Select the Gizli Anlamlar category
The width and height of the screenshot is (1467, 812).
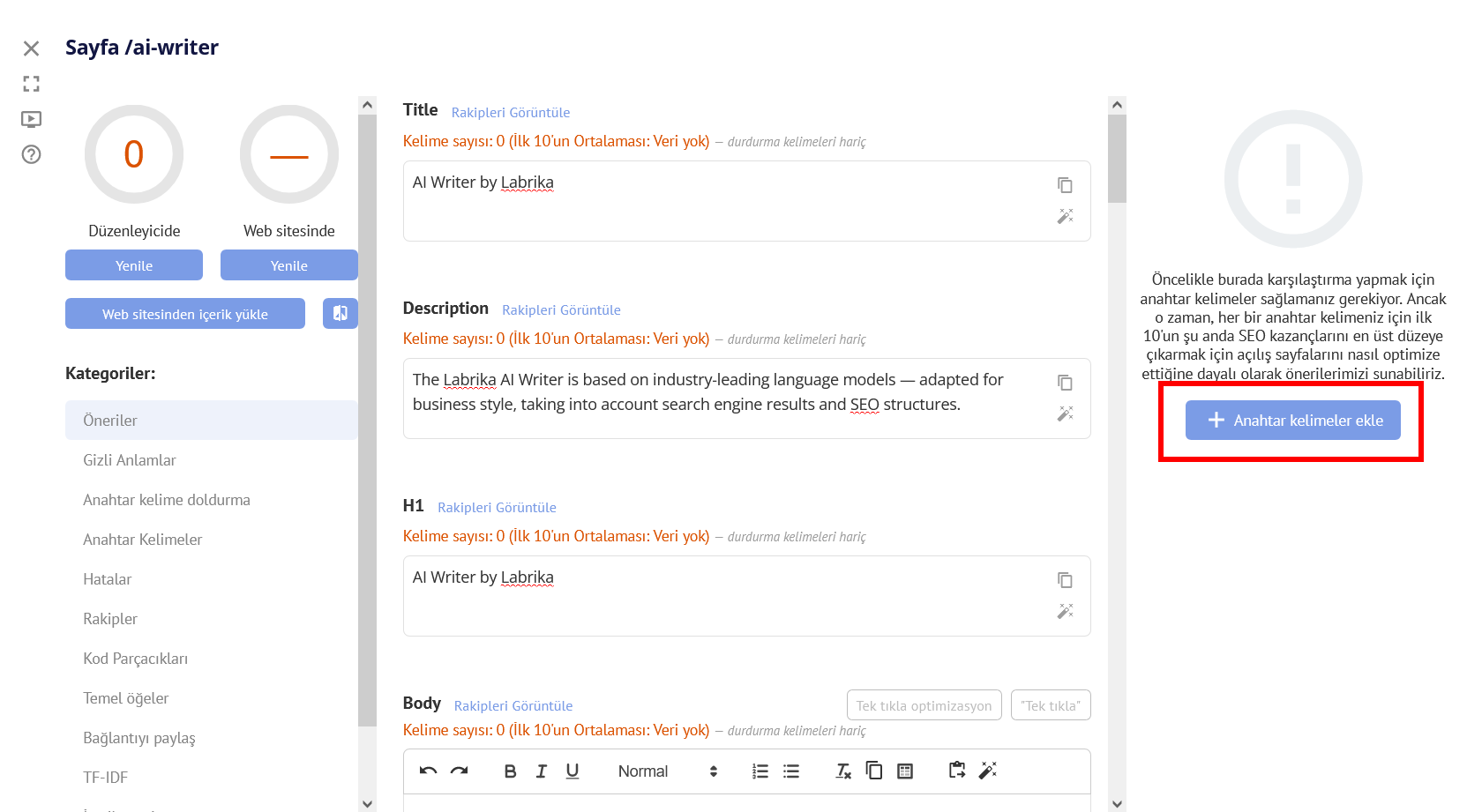(x=130, y=460)
